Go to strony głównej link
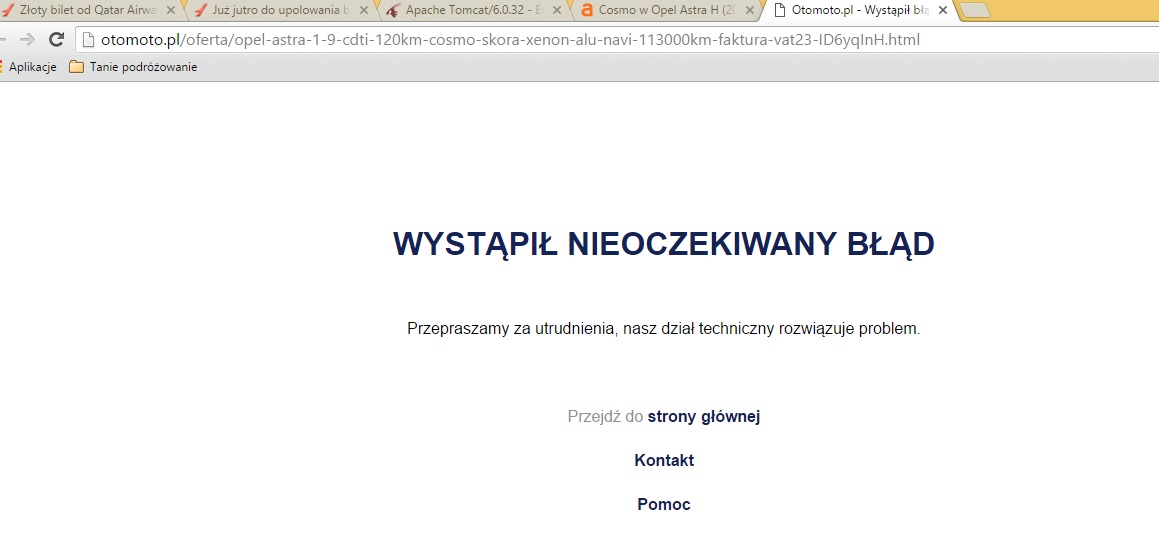 (704, 416)
